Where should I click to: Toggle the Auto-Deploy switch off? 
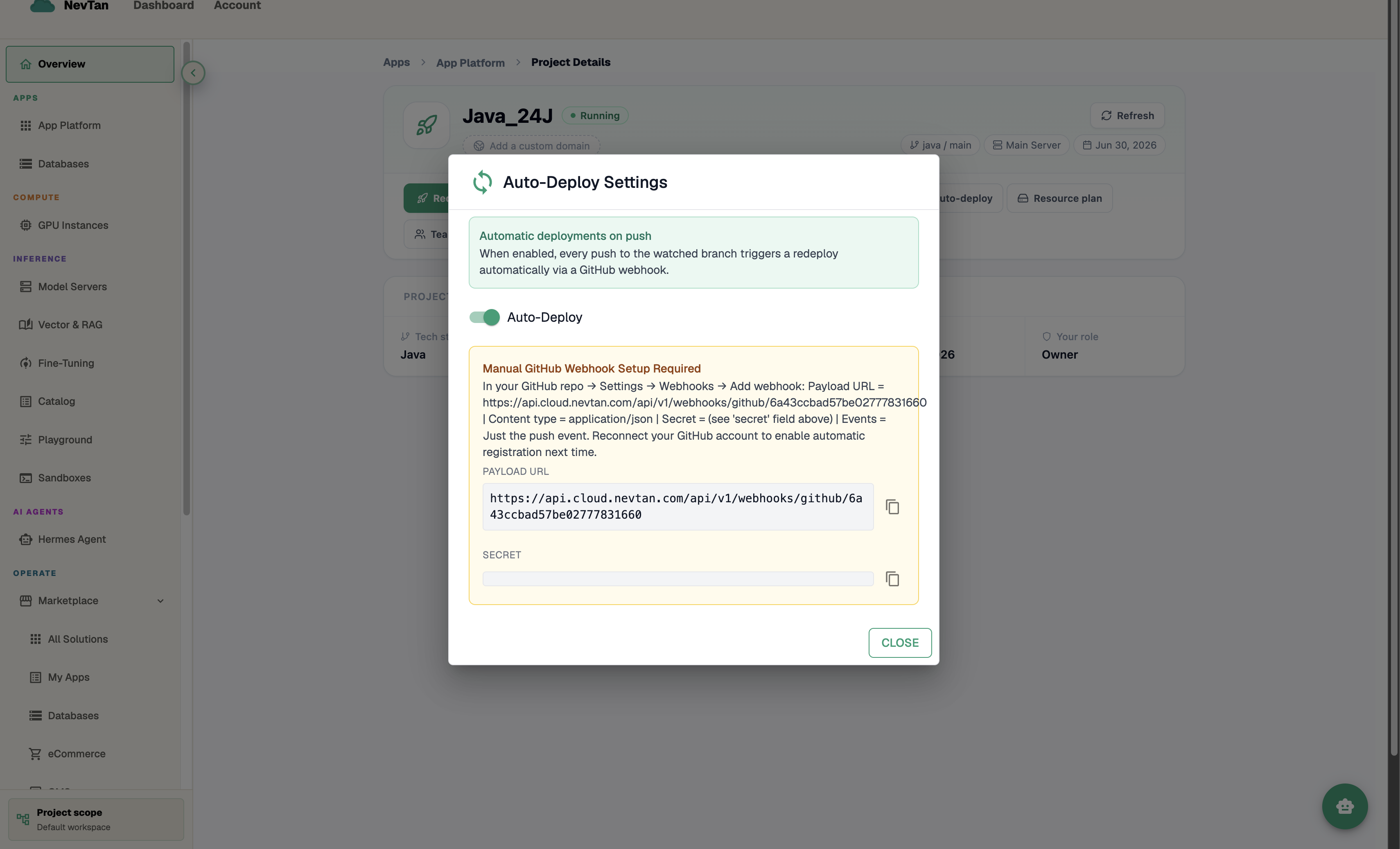484,317
